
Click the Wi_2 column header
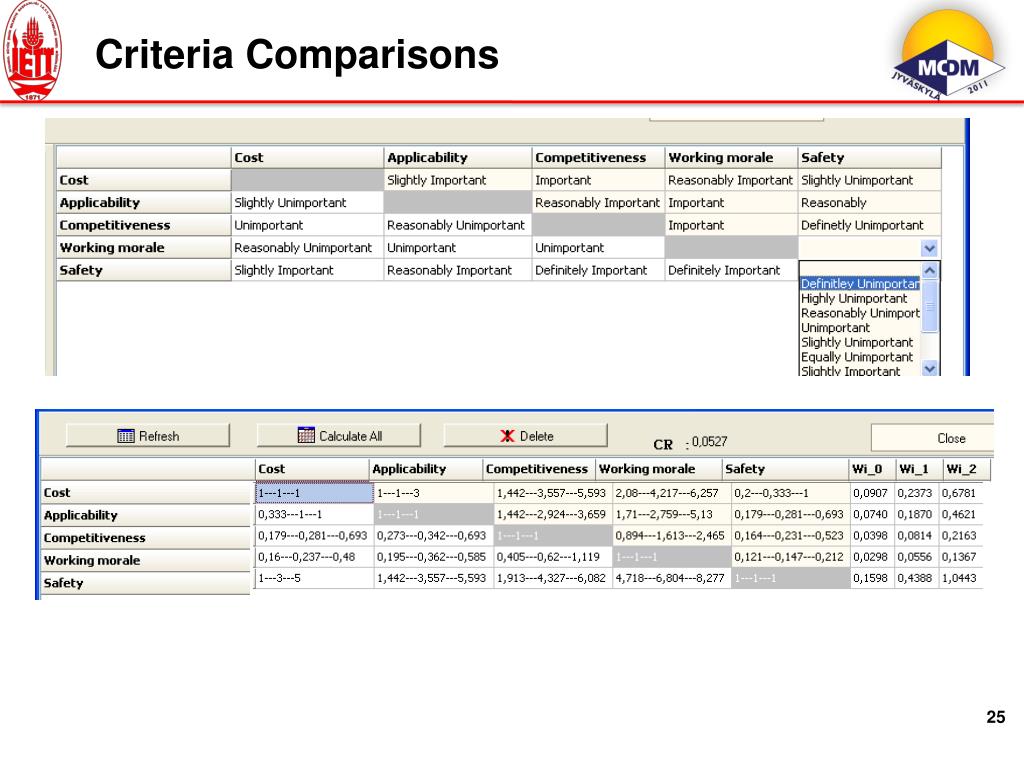pyautogui.click(x=966, y=469)
